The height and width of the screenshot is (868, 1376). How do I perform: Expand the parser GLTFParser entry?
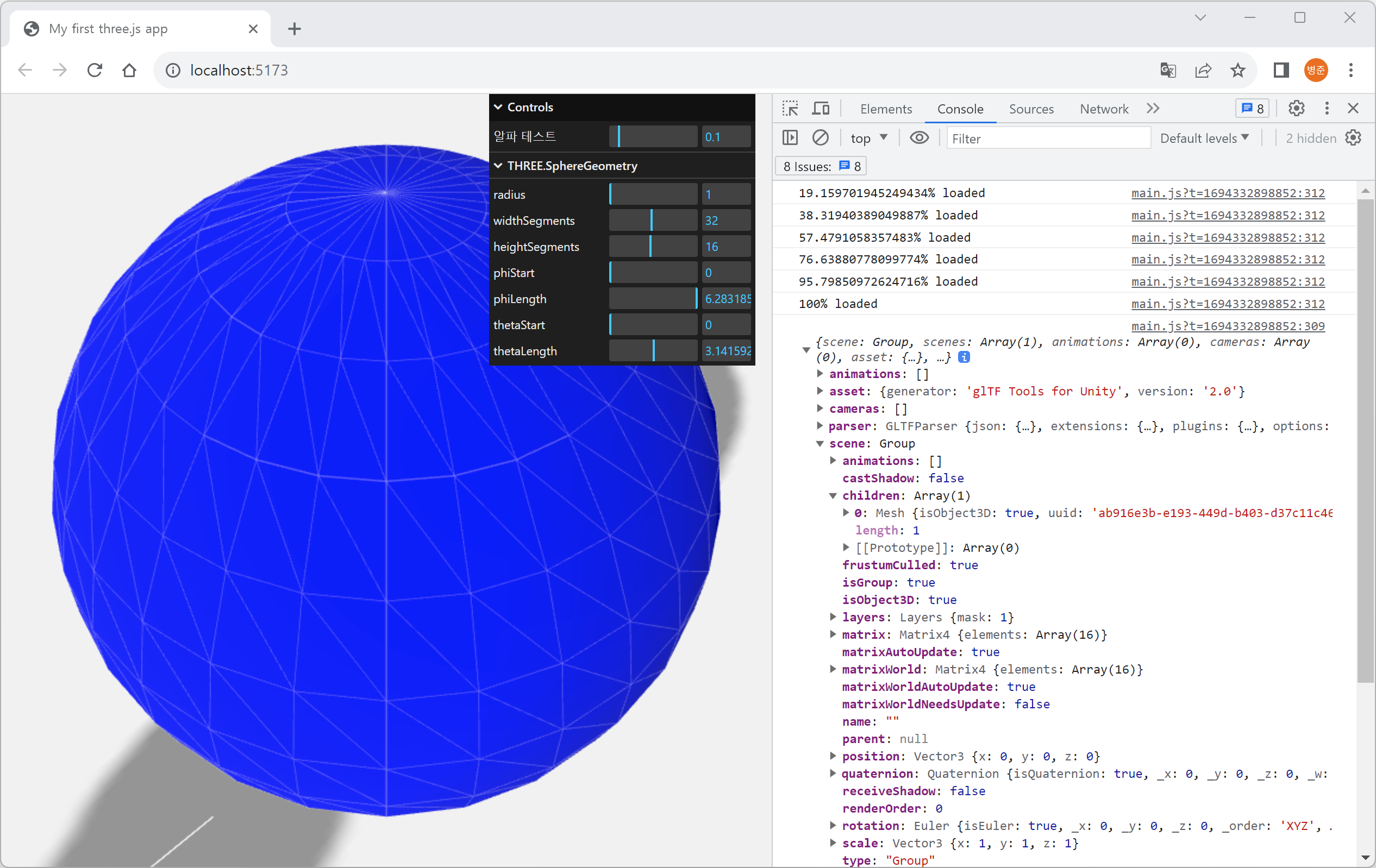click(820, 426)
